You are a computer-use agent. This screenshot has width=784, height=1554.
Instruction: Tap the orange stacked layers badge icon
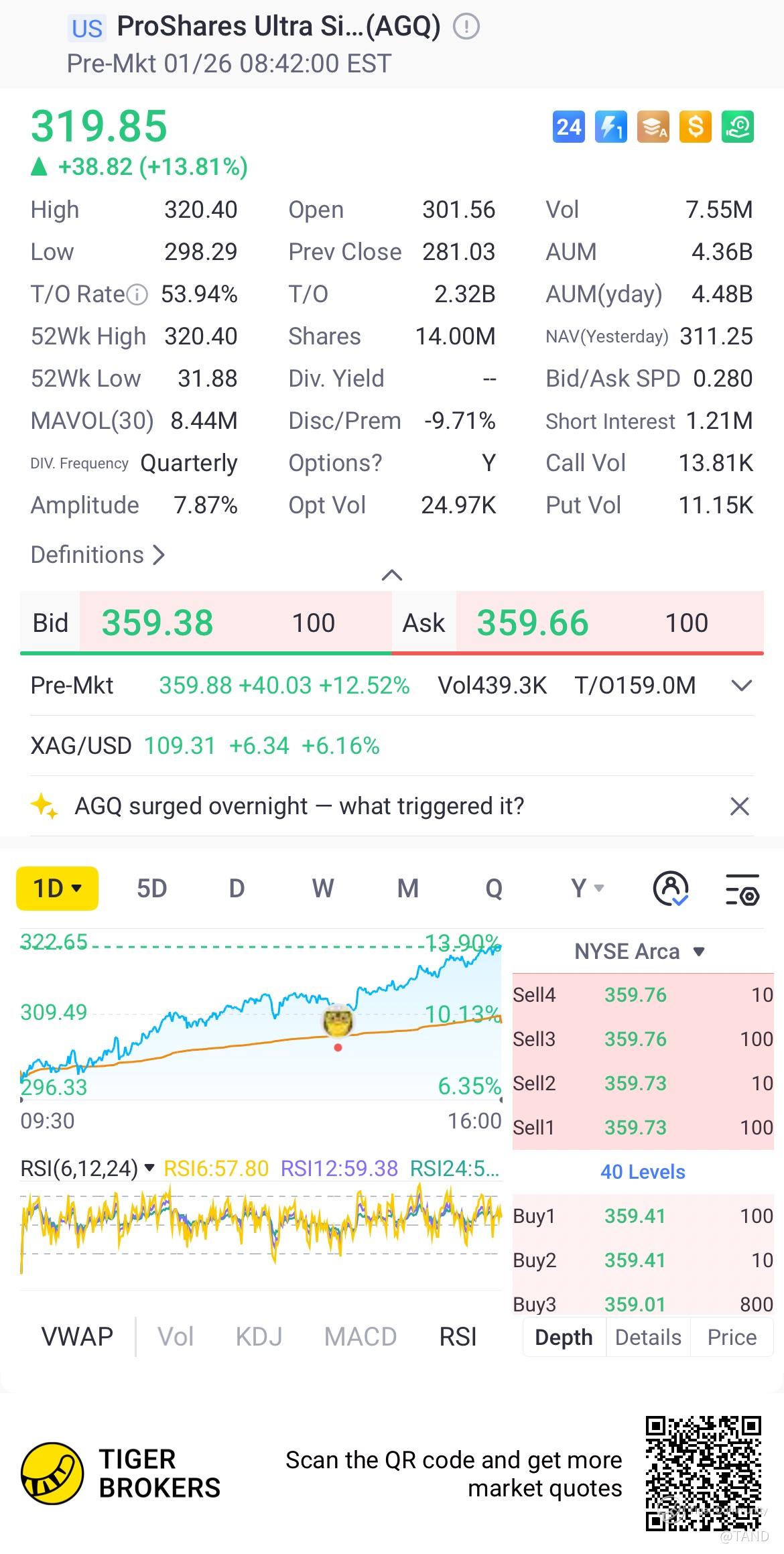click(x=653, y=127)
